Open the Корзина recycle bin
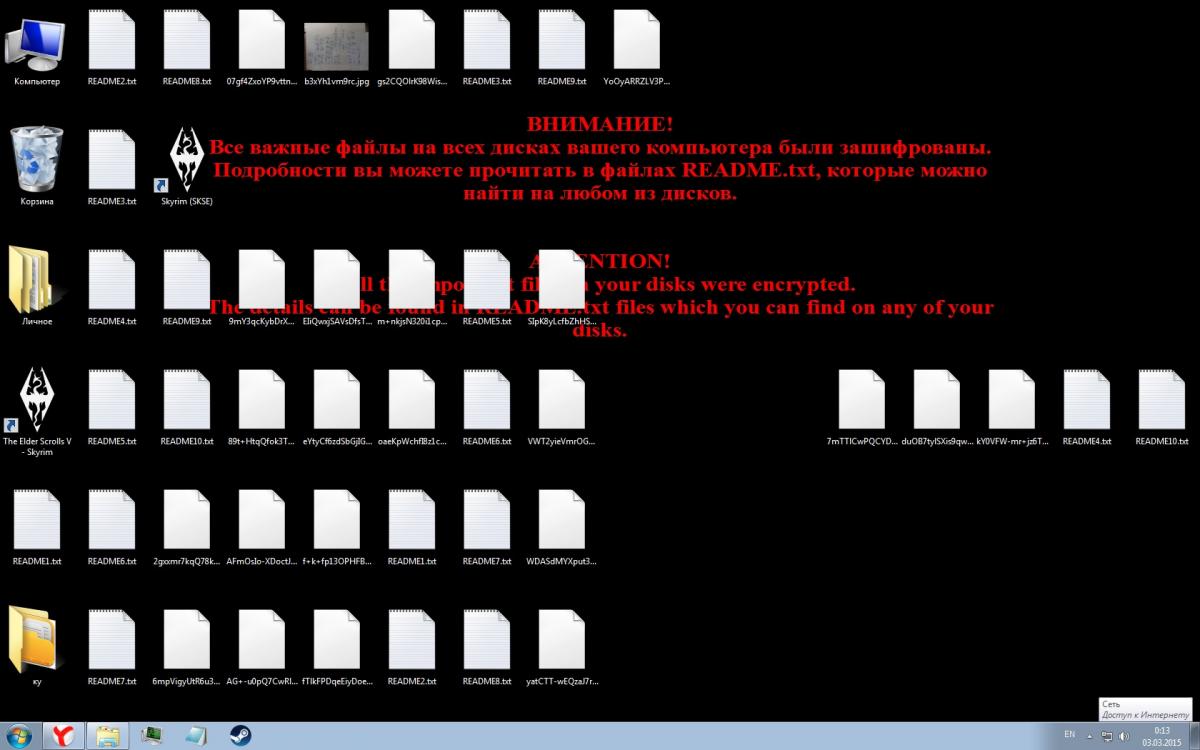 (36, 167)
